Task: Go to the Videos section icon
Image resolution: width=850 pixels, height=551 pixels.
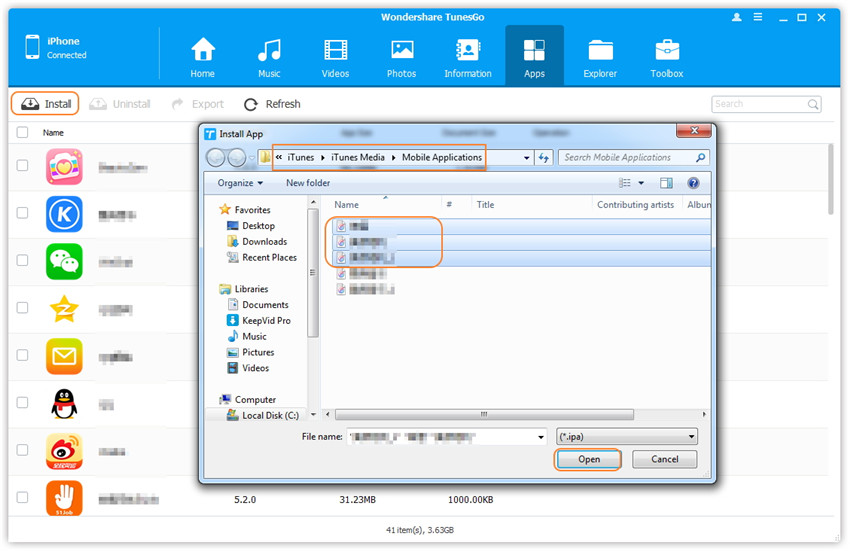Action: pos(335,50)
